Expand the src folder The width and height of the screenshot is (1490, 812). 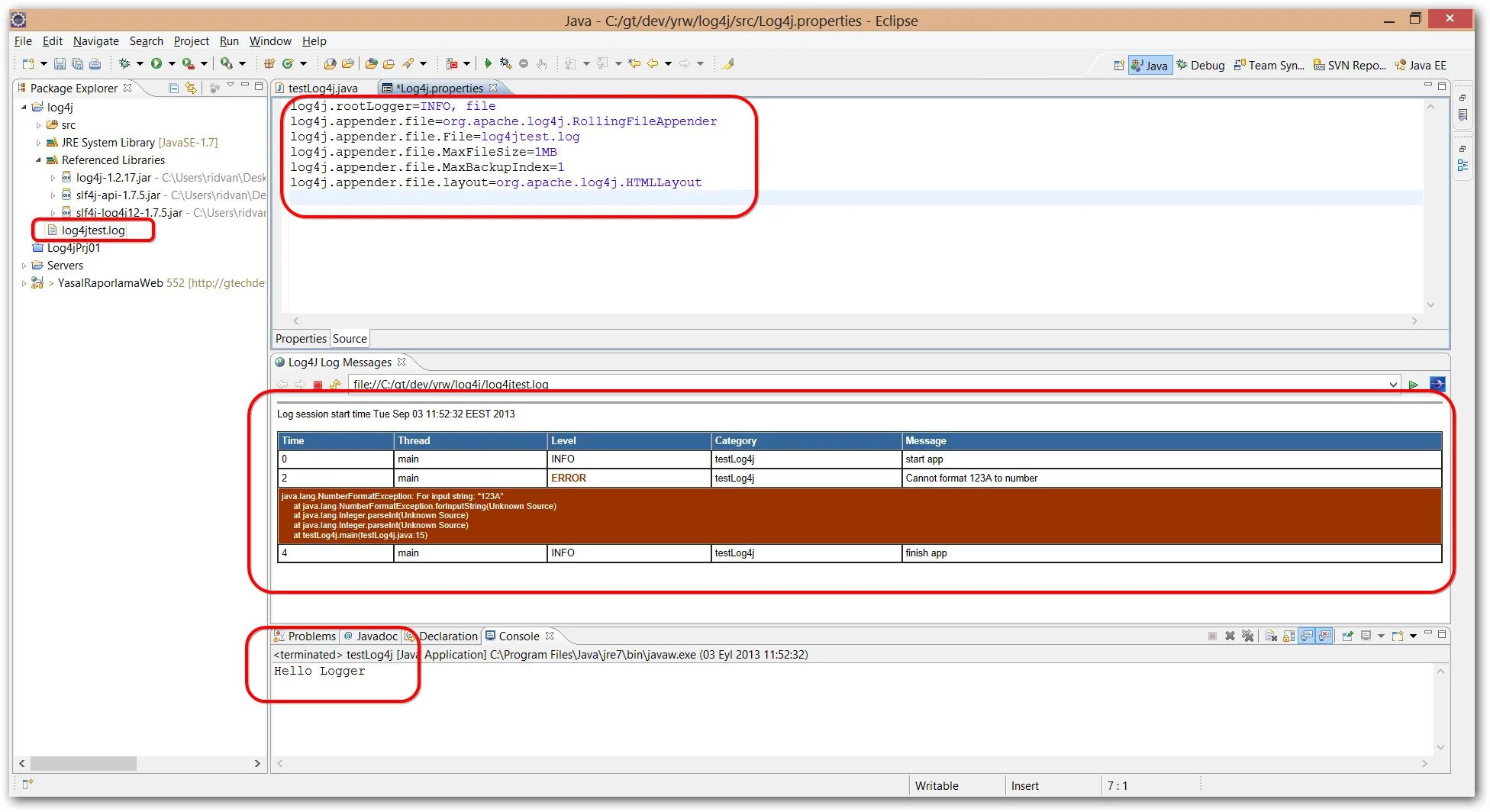point(38,125)
